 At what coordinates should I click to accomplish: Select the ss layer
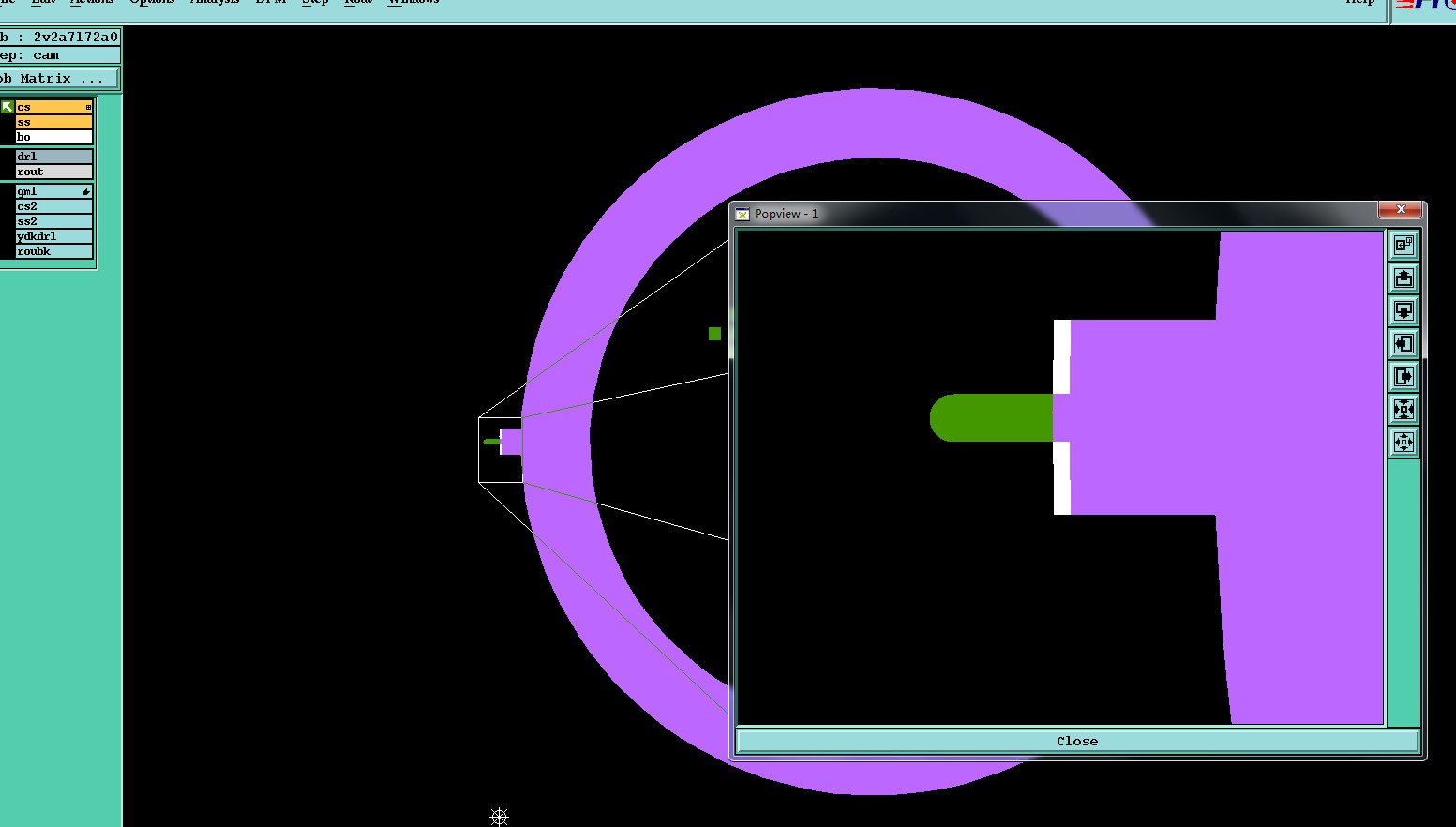(x=53, y=122)
